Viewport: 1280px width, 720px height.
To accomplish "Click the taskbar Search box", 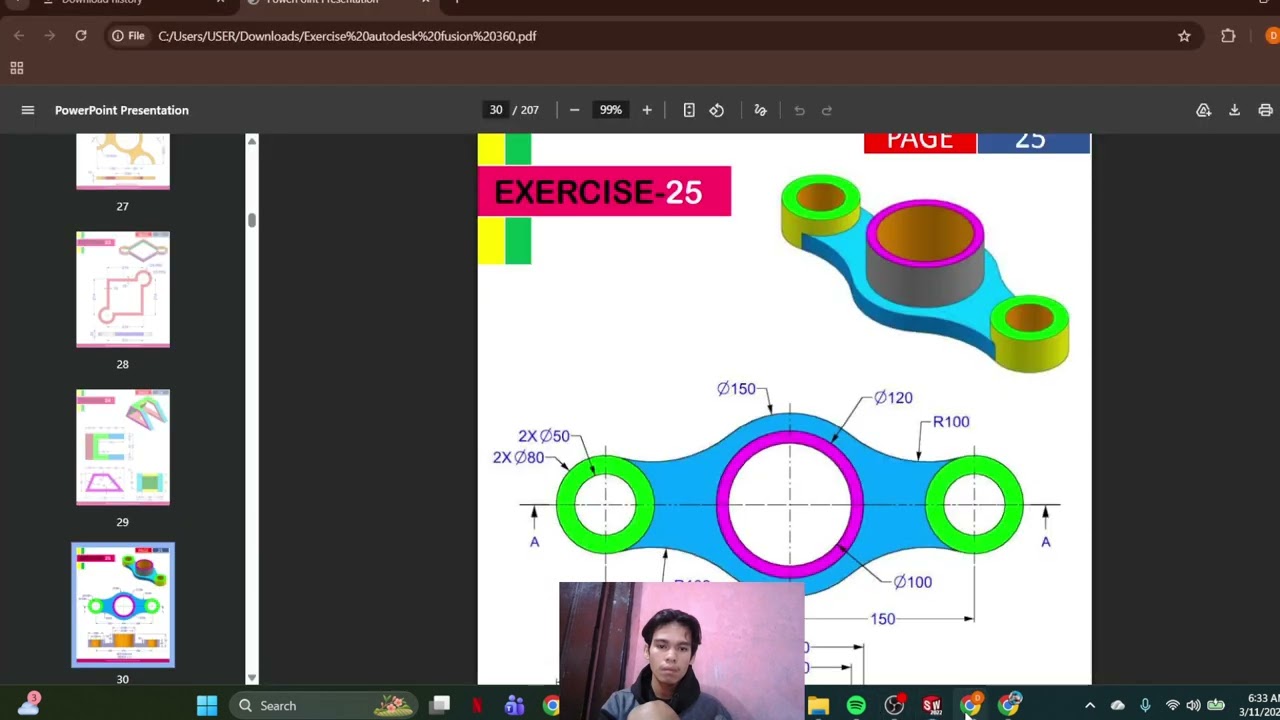I will [324, 706].
